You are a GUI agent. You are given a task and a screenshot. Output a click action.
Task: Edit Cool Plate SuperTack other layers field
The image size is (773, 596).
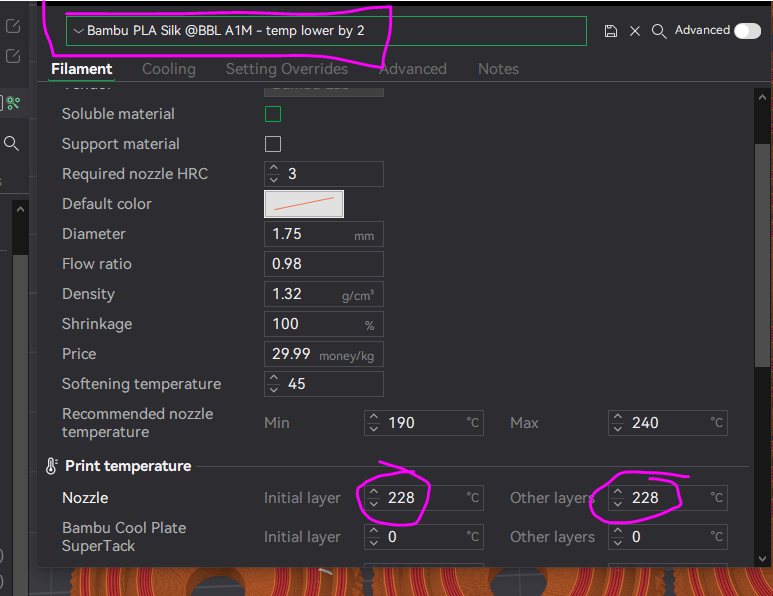[x=668, y=537]
